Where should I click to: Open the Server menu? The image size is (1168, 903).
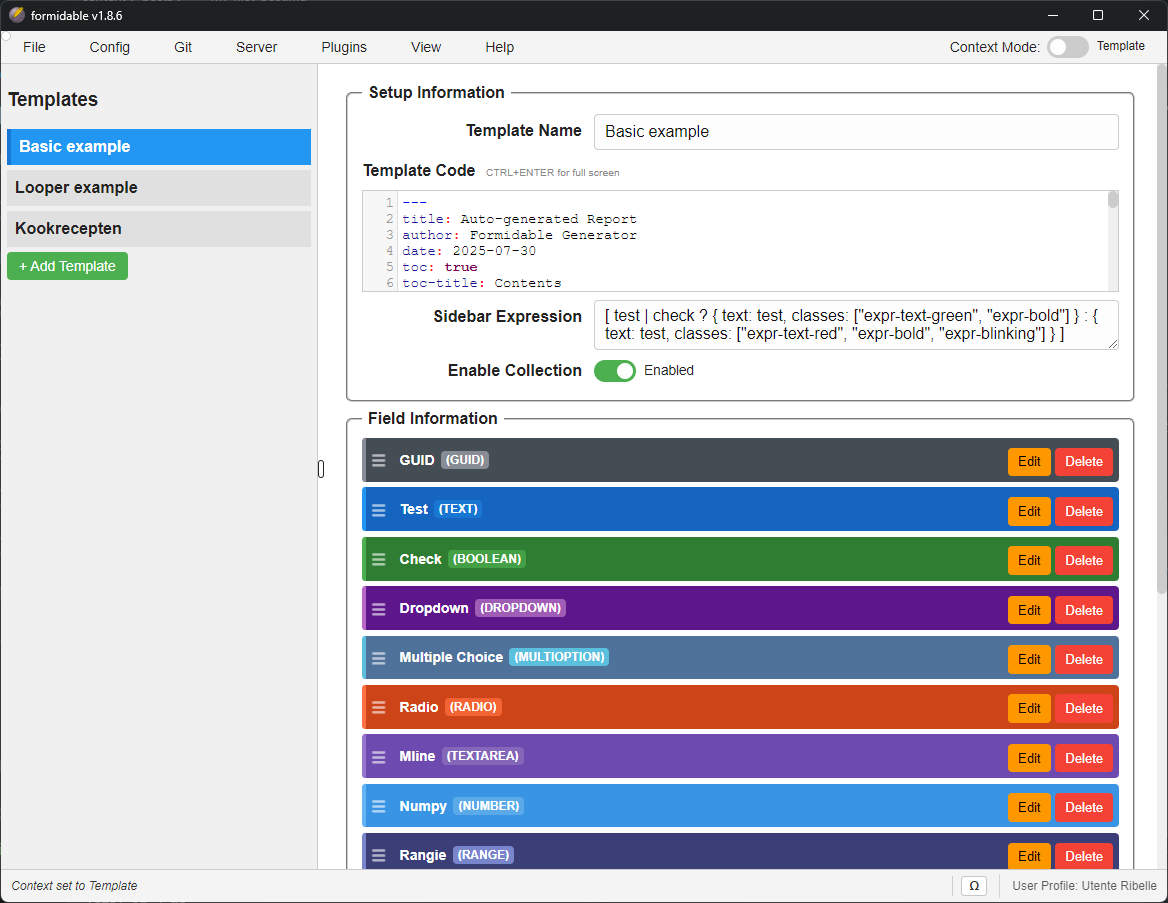pyautogui.click(x=256, y=47)
